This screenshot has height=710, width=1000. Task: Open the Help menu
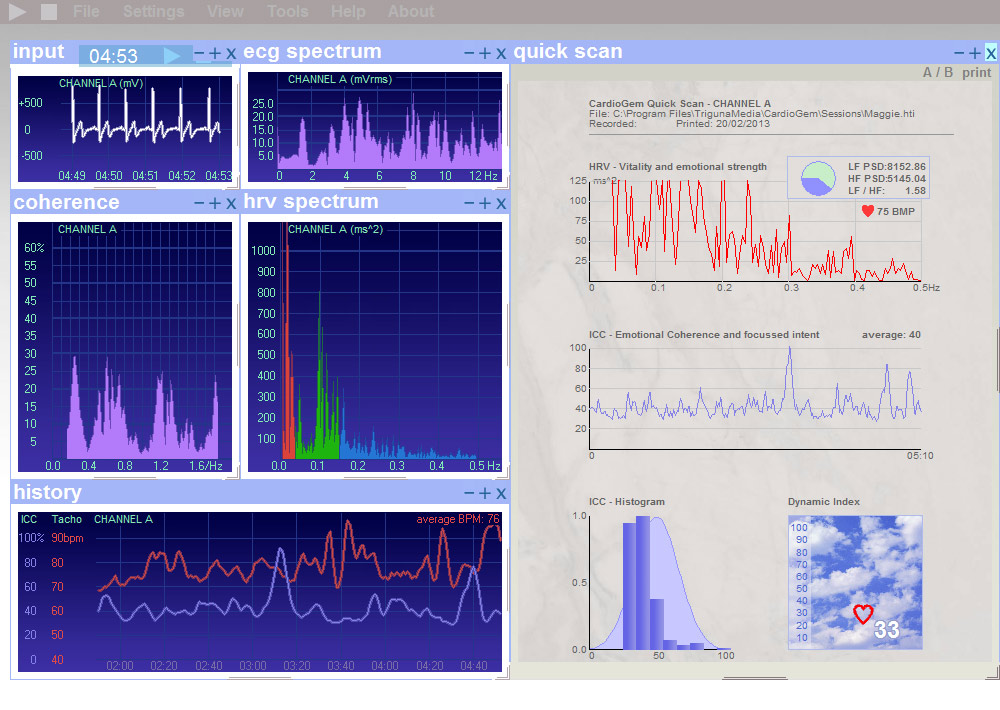click(348, 11)
